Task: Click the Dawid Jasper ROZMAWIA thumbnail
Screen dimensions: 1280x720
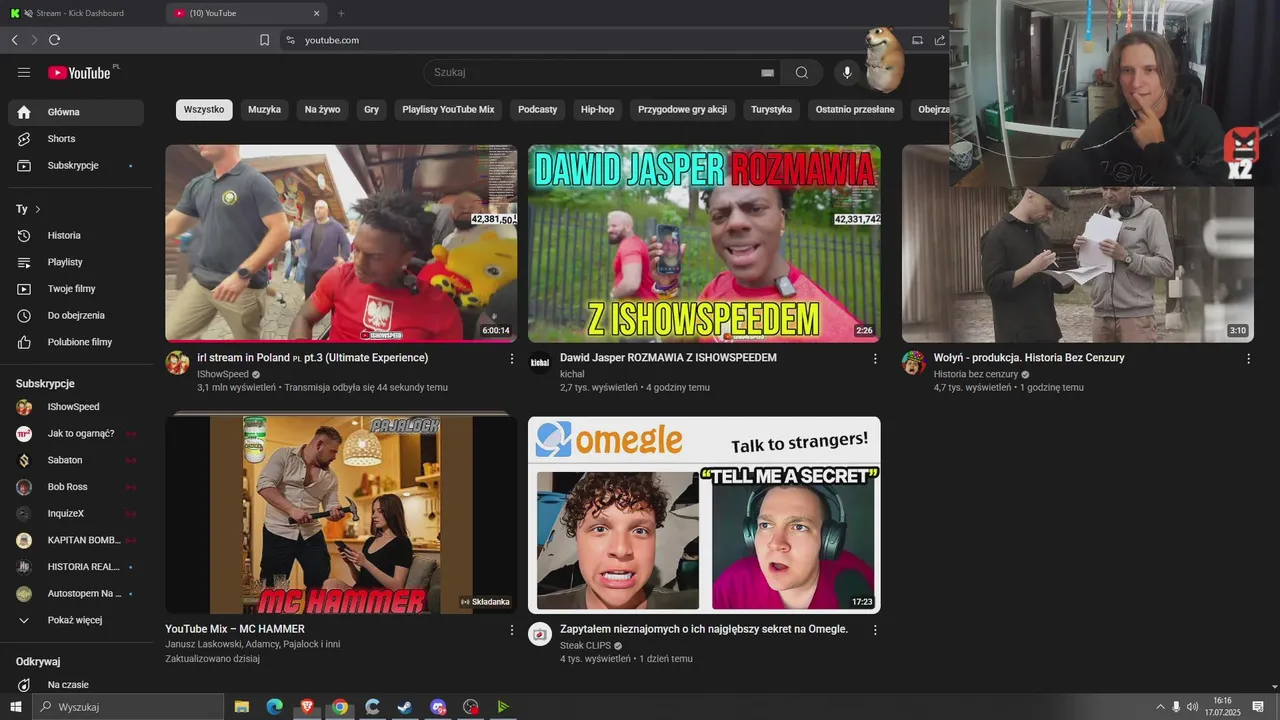Action: pos(704,243)
